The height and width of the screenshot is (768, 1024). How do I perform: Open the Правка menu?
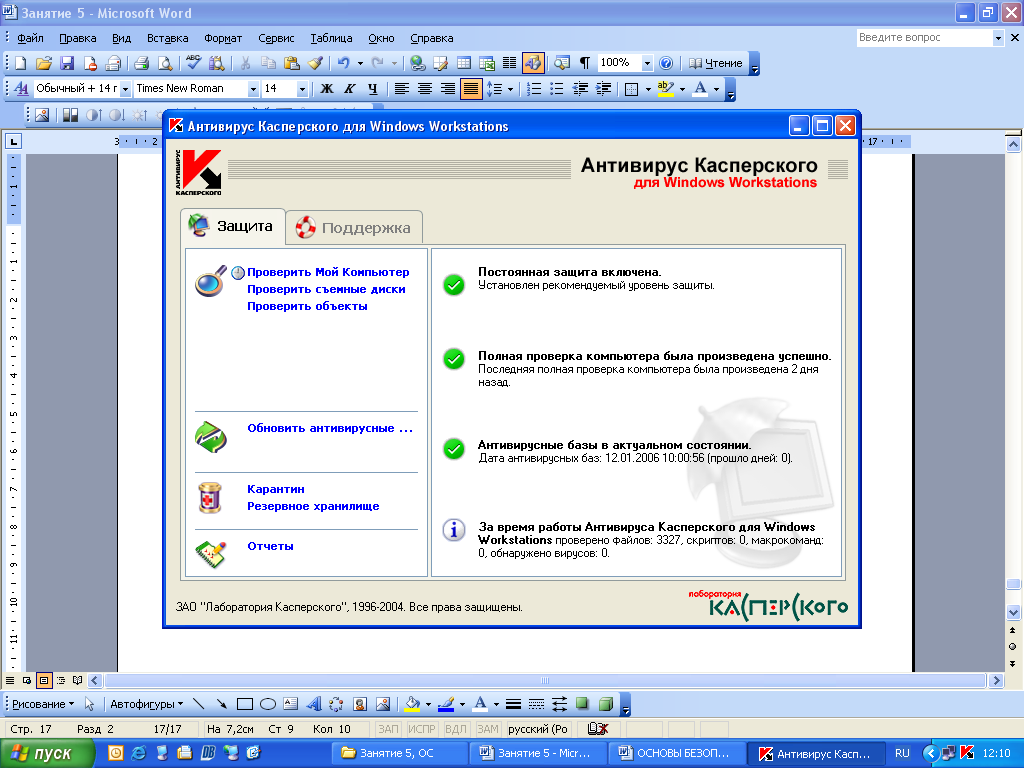[78, 38]
